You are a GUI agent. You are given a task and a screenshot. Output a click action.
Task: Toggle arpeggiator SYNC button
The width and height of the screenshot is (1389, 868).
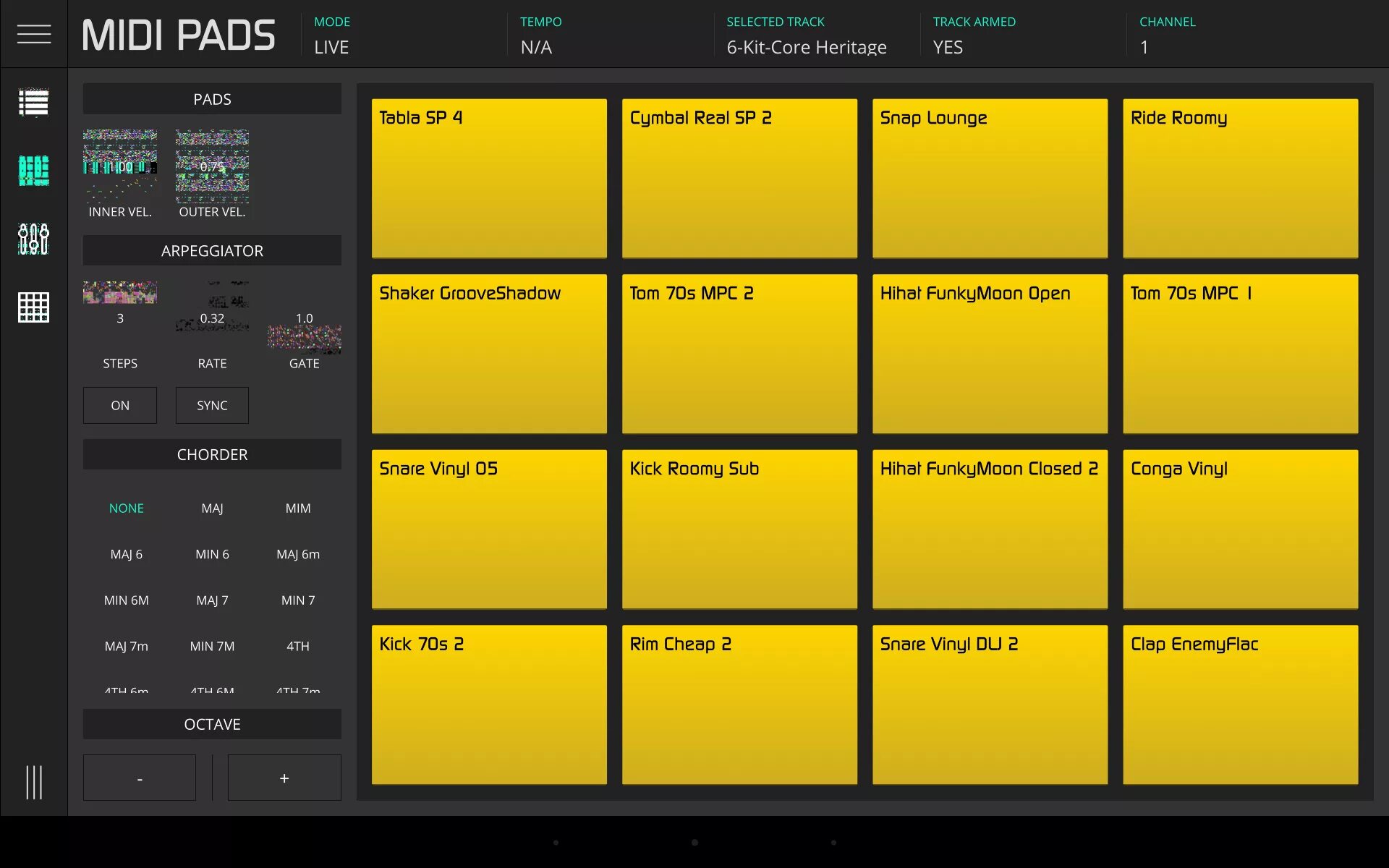(x=212, y=405)
